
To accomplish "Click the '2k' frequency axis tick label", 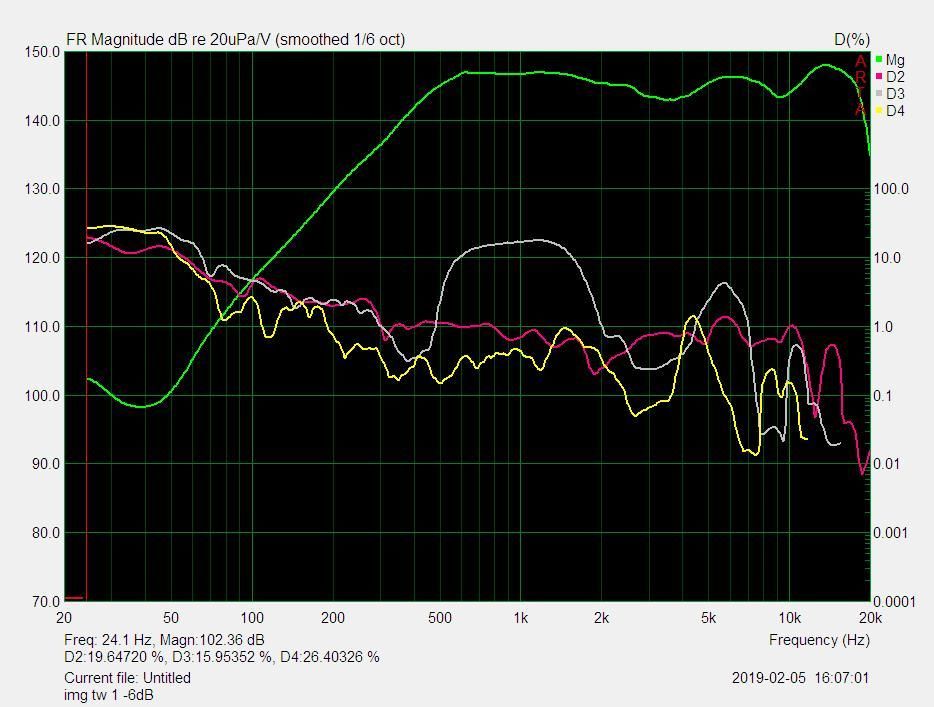I will click(602, 618).
